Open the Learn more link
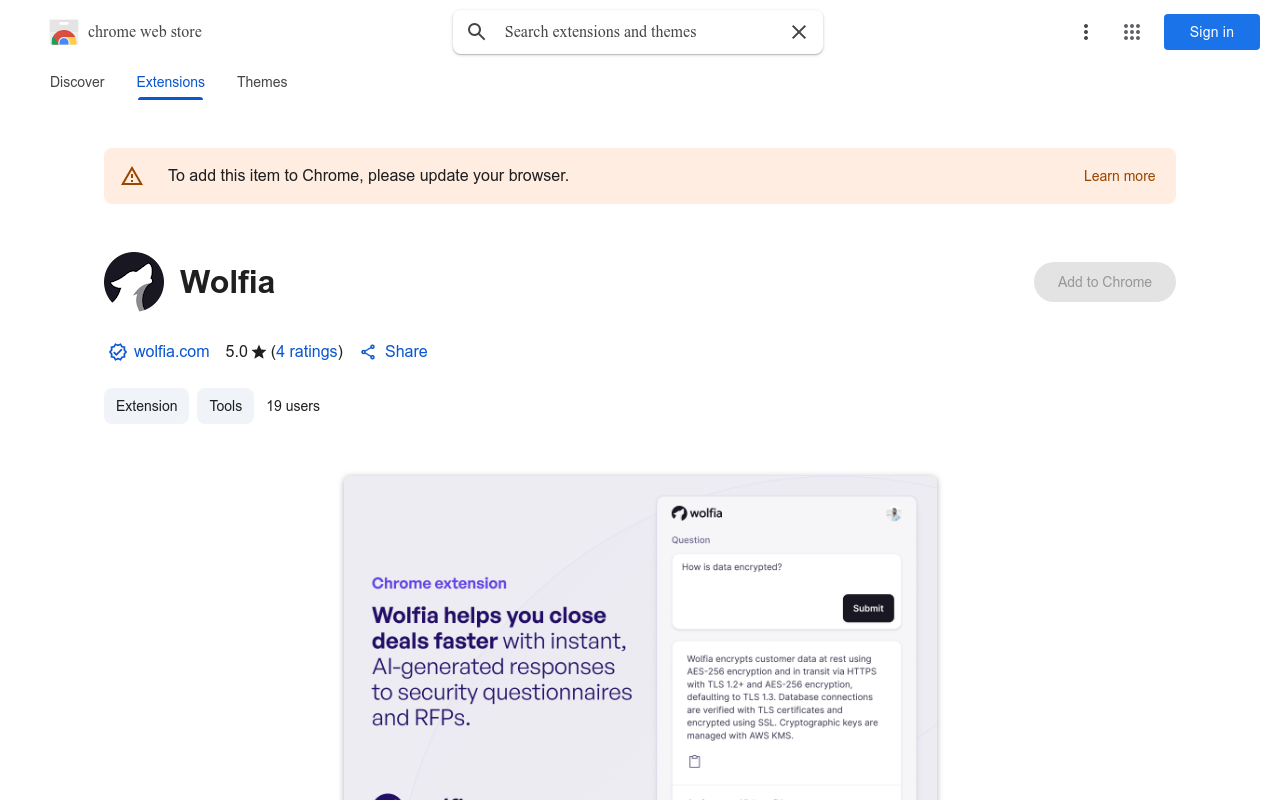Image resolution: width=1280 pixels, height=800 pixels. pos(1119,176)
